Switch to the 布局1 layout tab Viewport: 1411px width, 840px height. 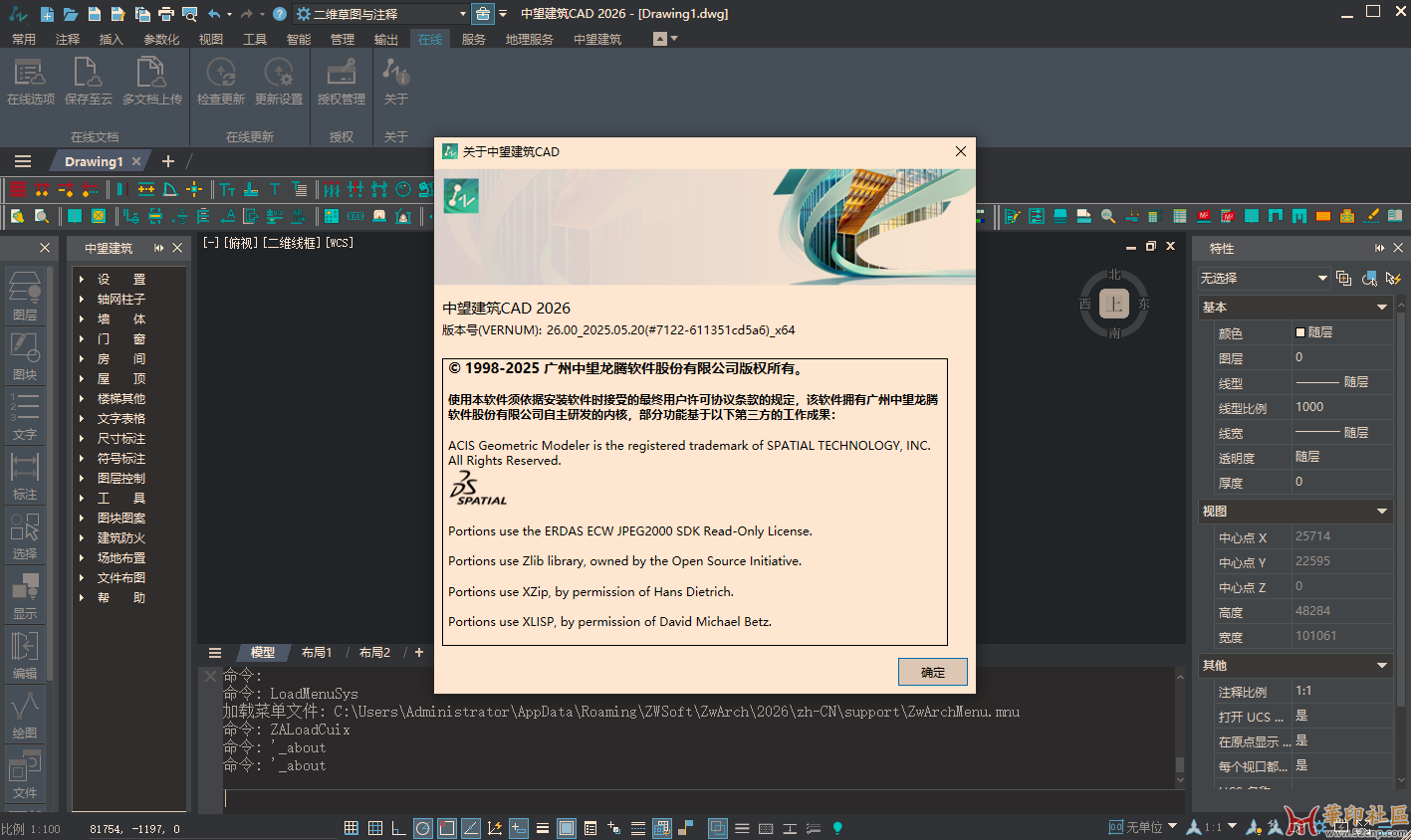pyautogui.click(x=317, y=653)
